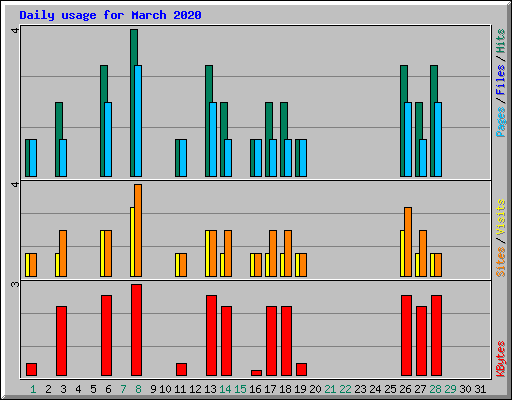This screenshot has height=400, width=512.
Task: Click the red KBytes bar for day 26
Action: [406, 335]
